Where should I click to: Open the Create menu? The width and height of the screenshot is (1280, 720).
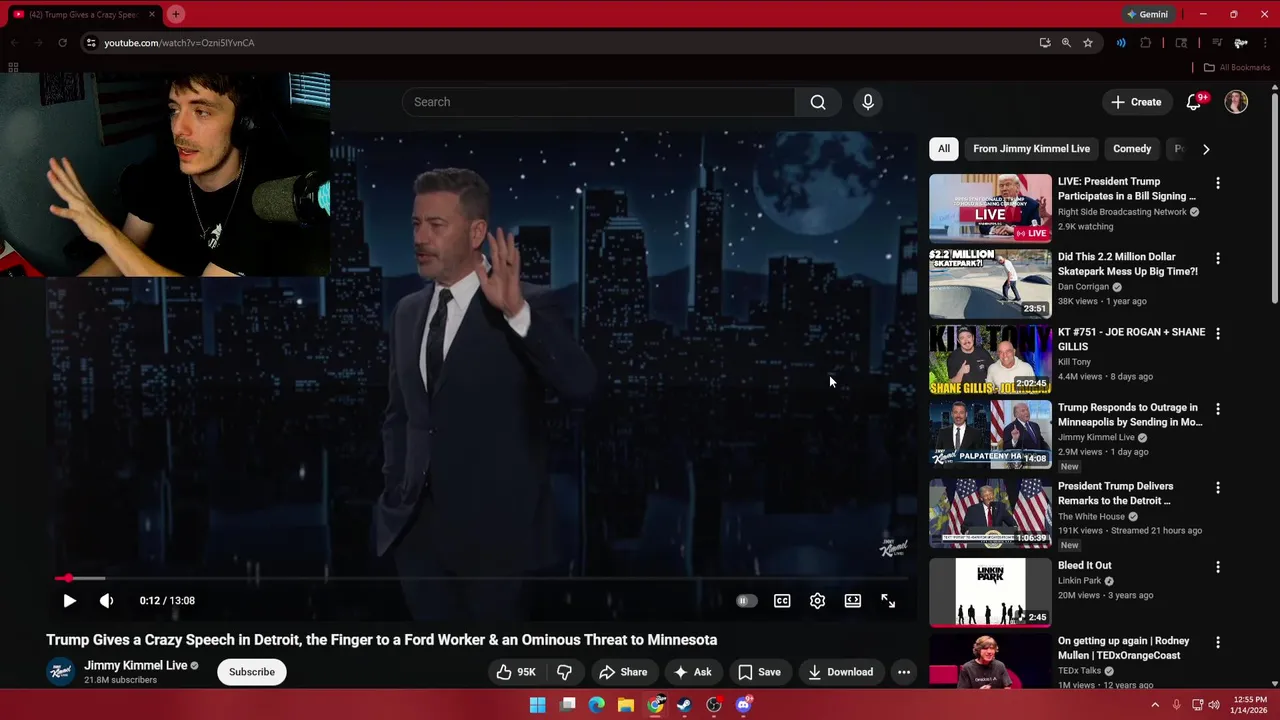coord(1136,102)
